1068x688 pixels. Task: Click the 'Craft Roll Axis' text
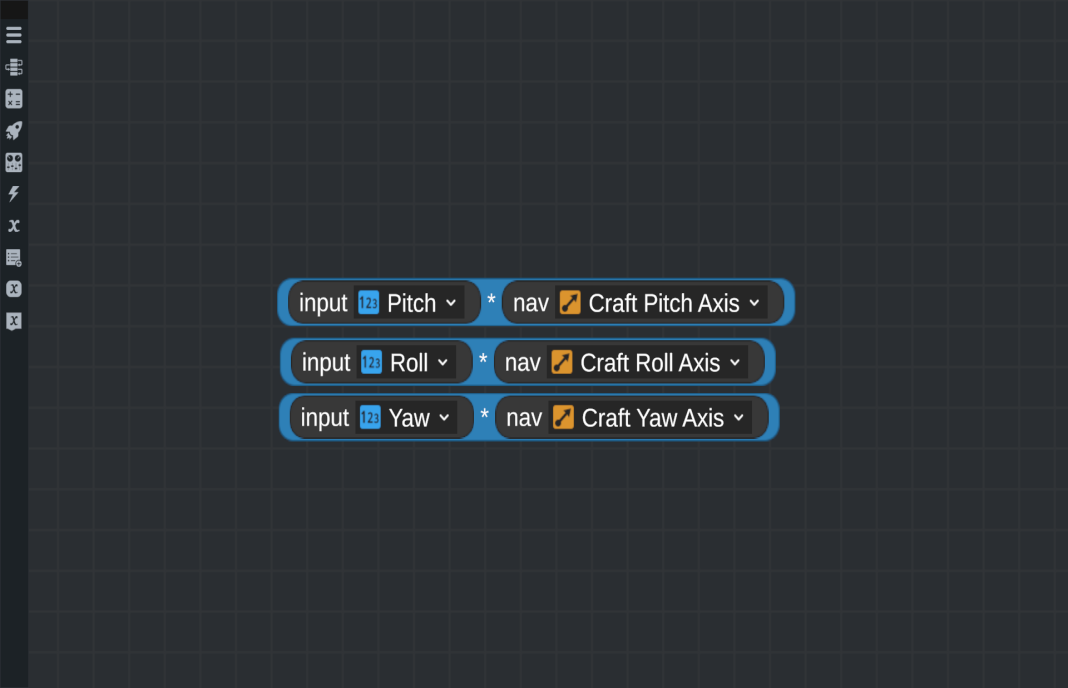click(650, 363)
